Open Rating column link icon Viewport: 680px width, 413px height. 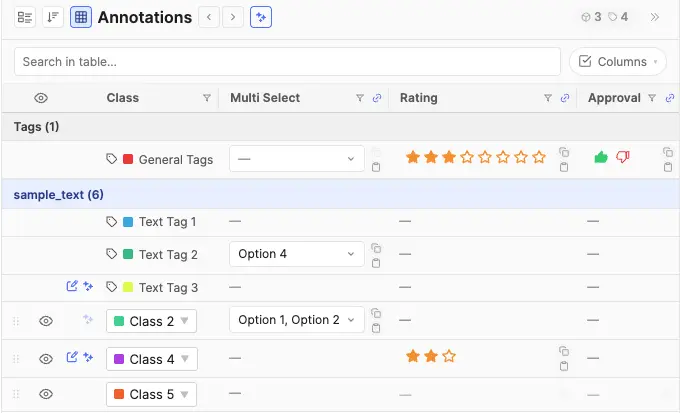click(x=565, y=98)
